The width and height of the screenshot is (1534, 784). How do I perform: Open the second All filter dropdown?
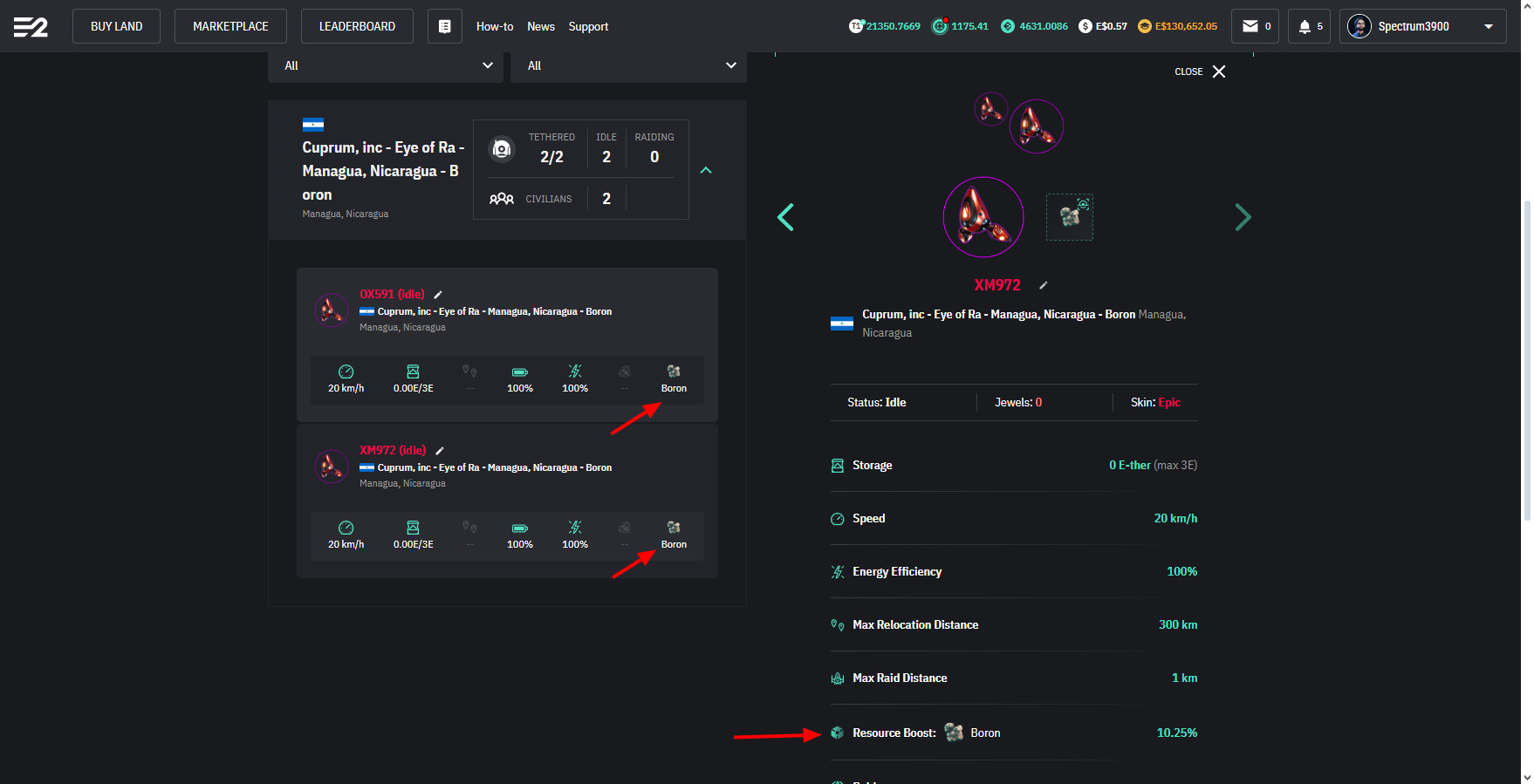point(628,65)
